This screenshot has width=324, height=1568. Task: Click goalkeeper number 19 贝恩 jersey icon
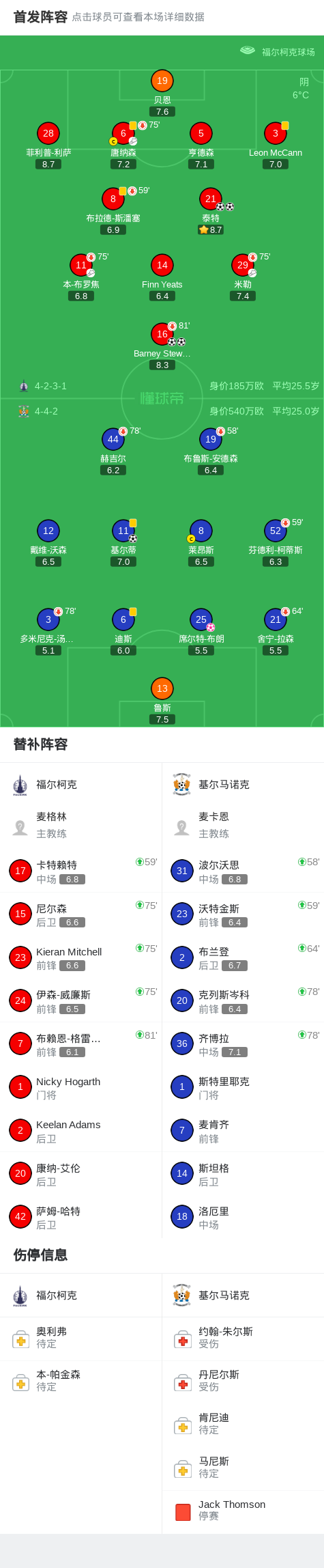point(162,81)
